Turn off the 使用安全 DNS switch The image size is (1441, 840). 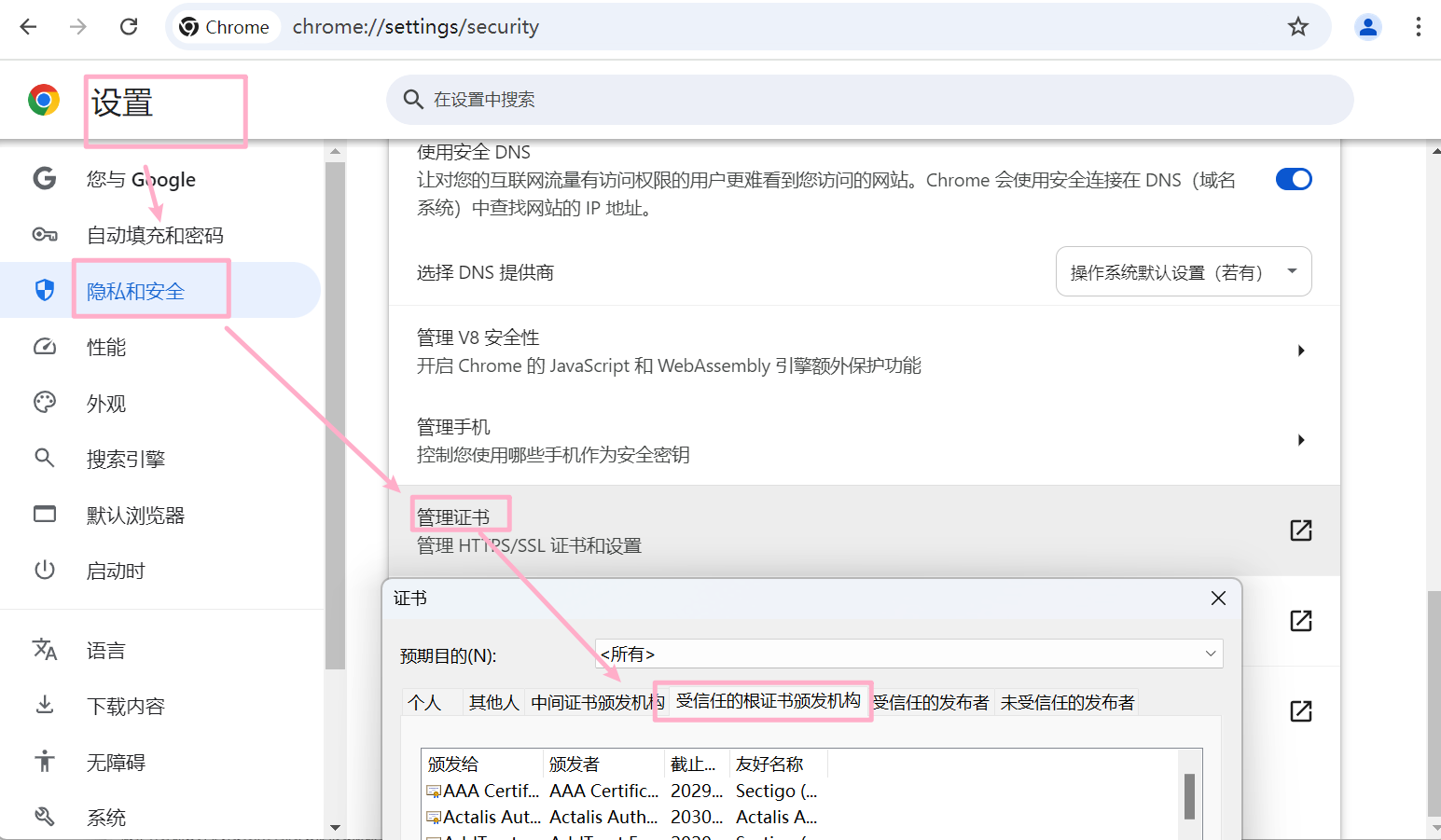1294,179
